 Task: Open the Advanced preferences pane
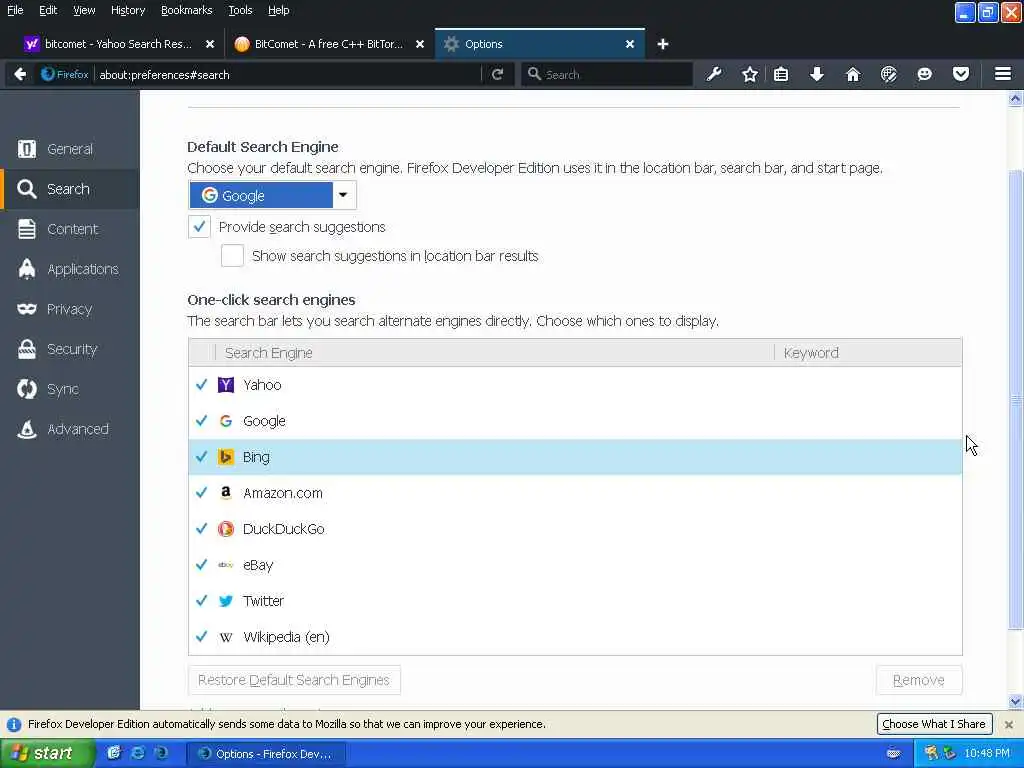click(70, 429)
